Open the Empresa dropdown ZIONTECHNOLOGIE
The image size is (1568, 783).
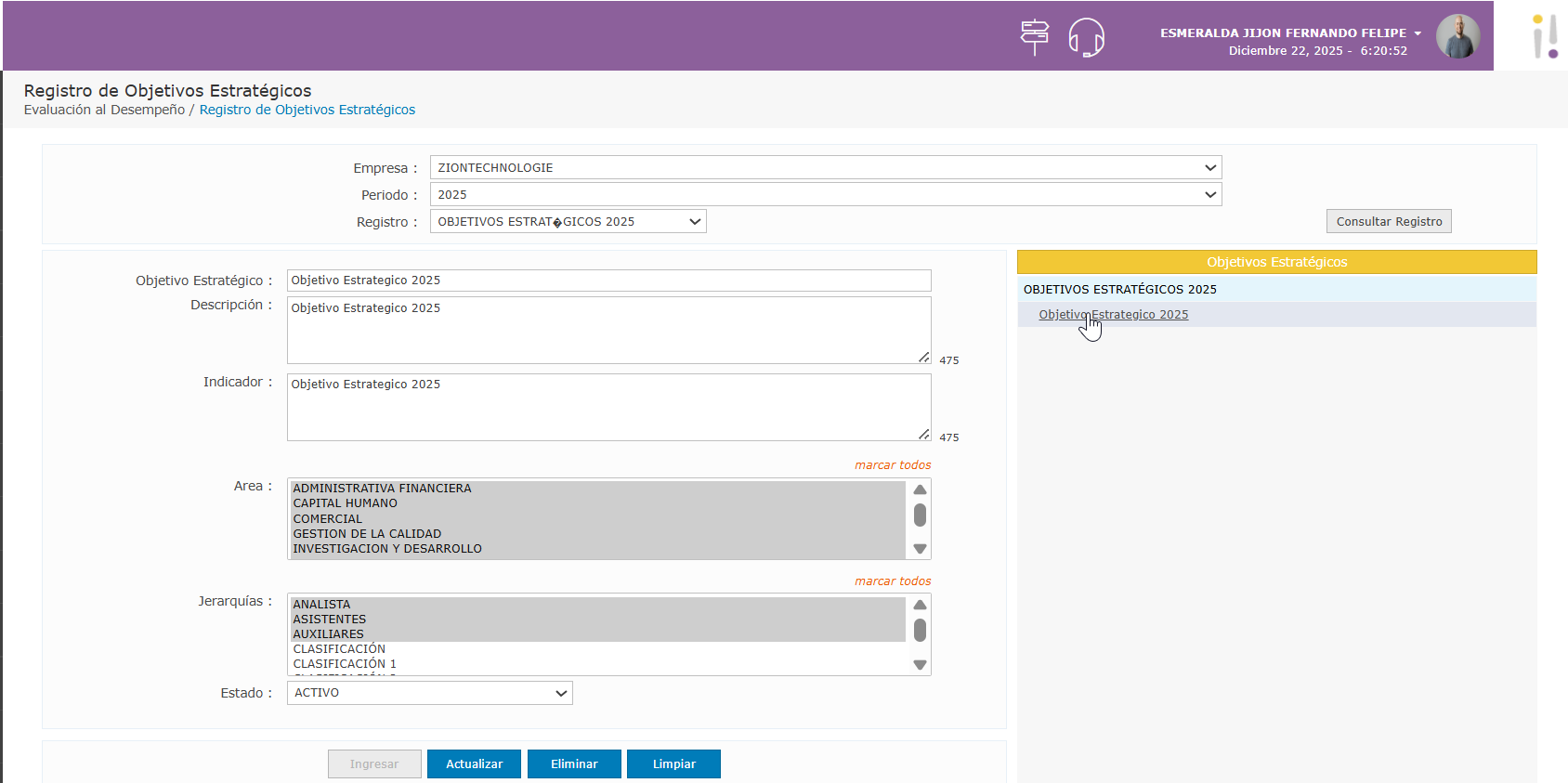point(826,167)
